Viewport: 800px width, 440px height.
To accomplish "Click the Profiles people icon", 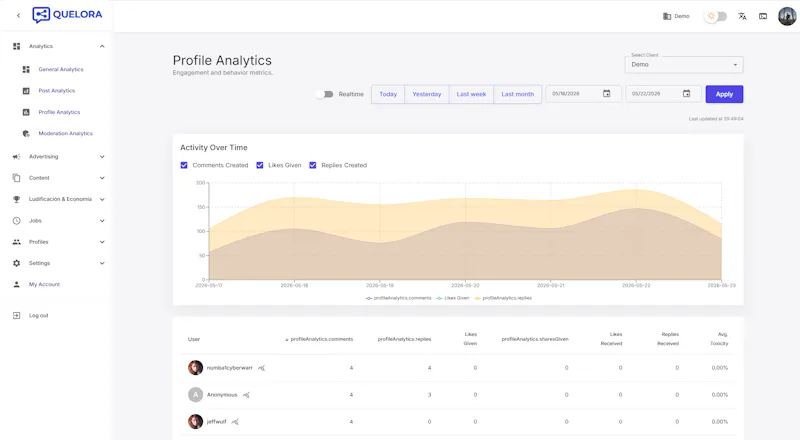I will (x=16, y=242).
